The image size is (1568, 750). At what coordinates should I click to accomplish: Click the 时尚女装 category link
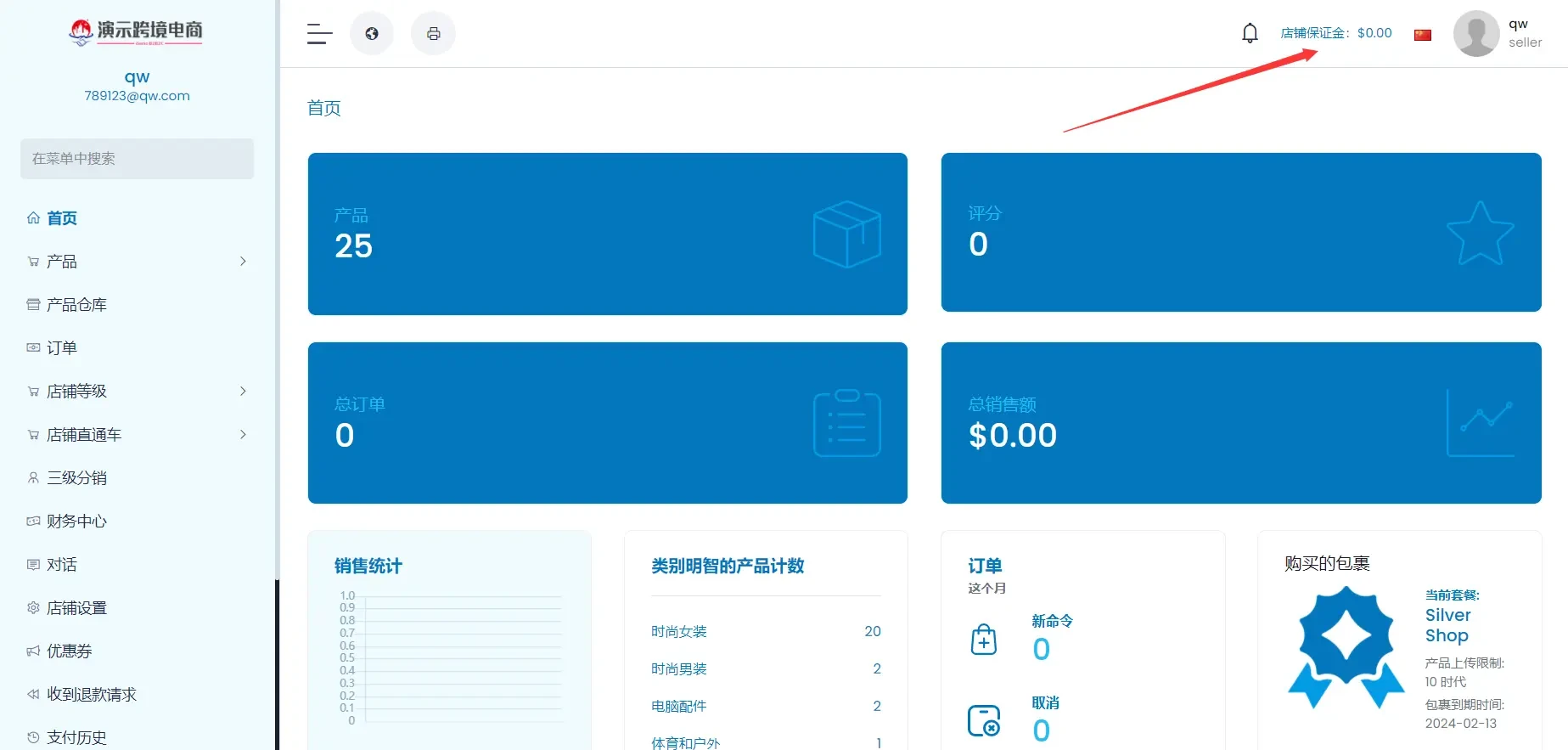point(678,632)
